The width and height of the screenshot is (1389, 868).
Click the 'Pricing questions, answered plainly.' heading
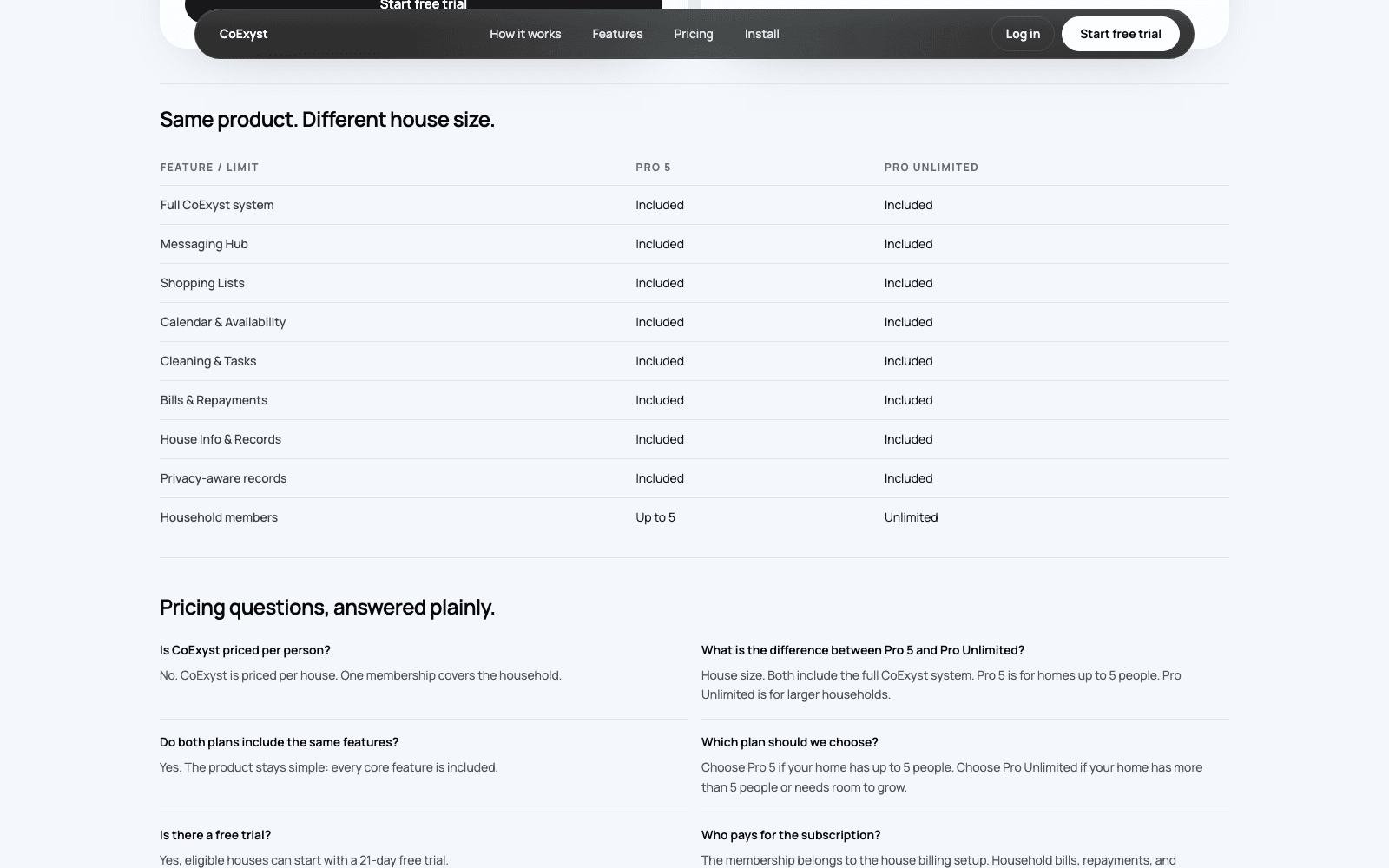[x=327, y=608]
